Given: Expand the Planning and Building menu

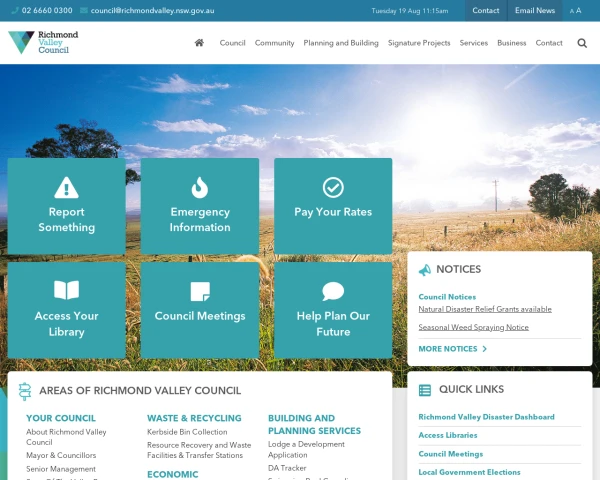Looking at the screenshot, I should (x=341, y=43).
